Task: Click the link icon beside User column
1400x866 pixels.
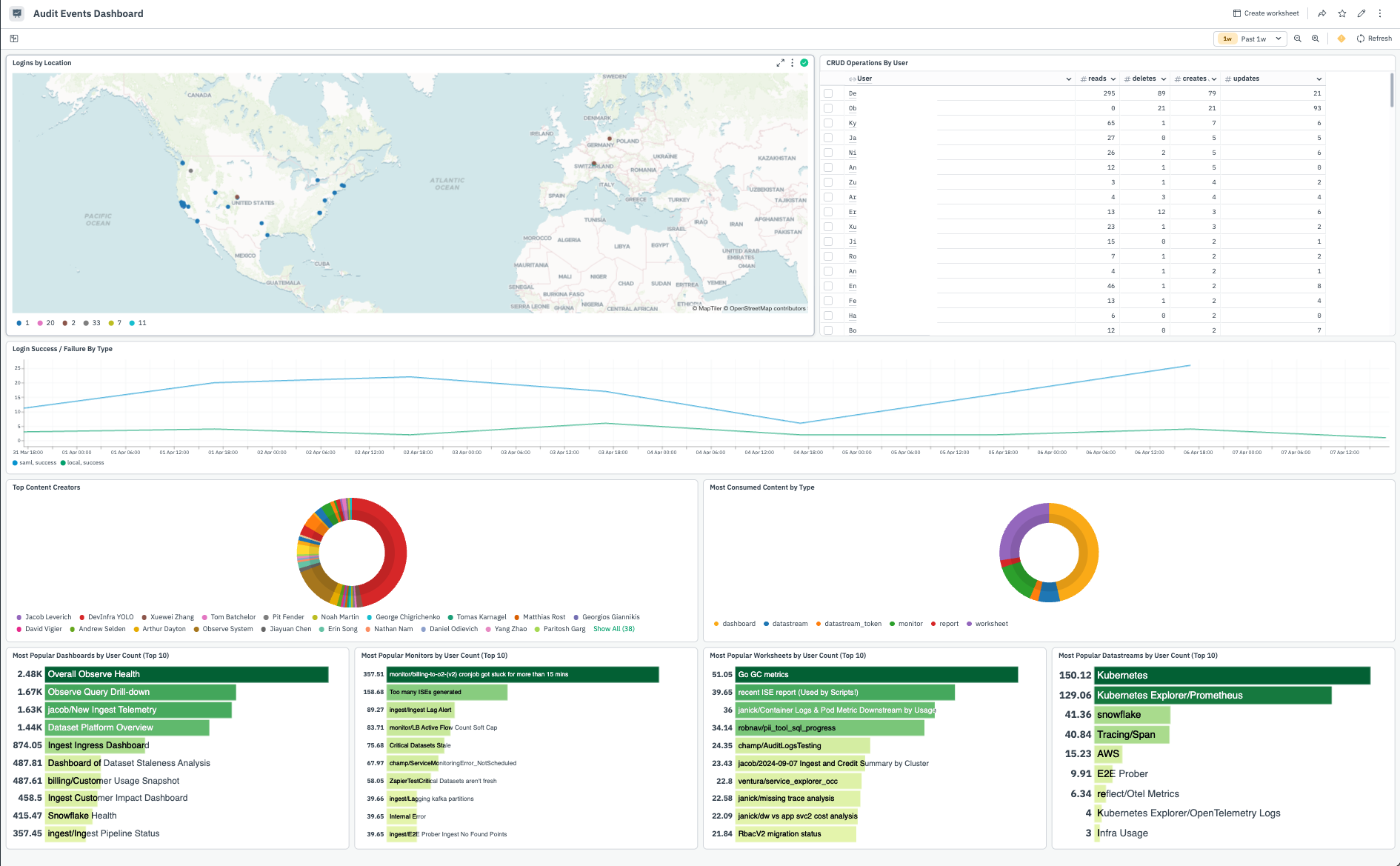Action: coord(853,79)
